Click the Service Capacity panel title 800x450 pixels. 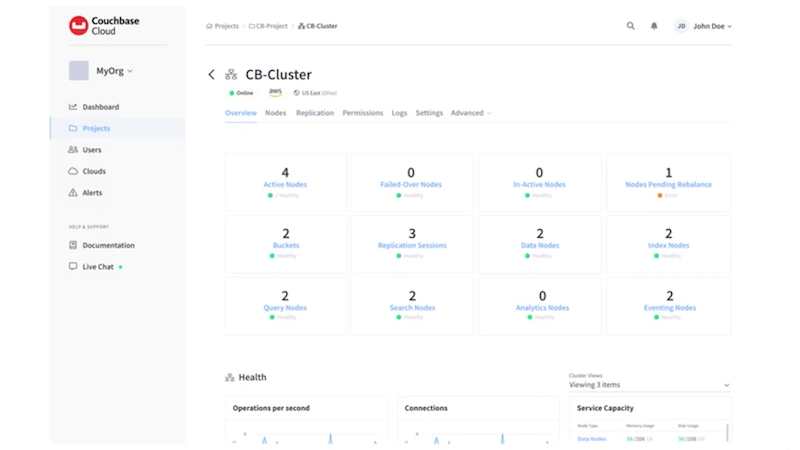click(605, 408)
